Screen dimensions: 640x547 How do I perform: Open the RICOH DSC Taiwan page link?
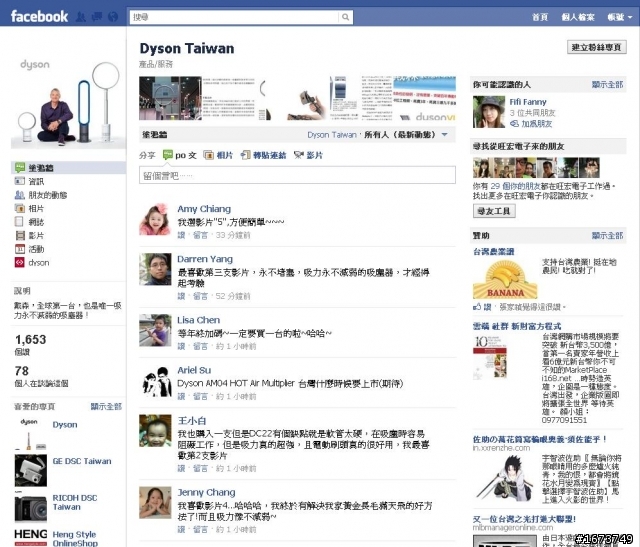(x=75, y=503)
